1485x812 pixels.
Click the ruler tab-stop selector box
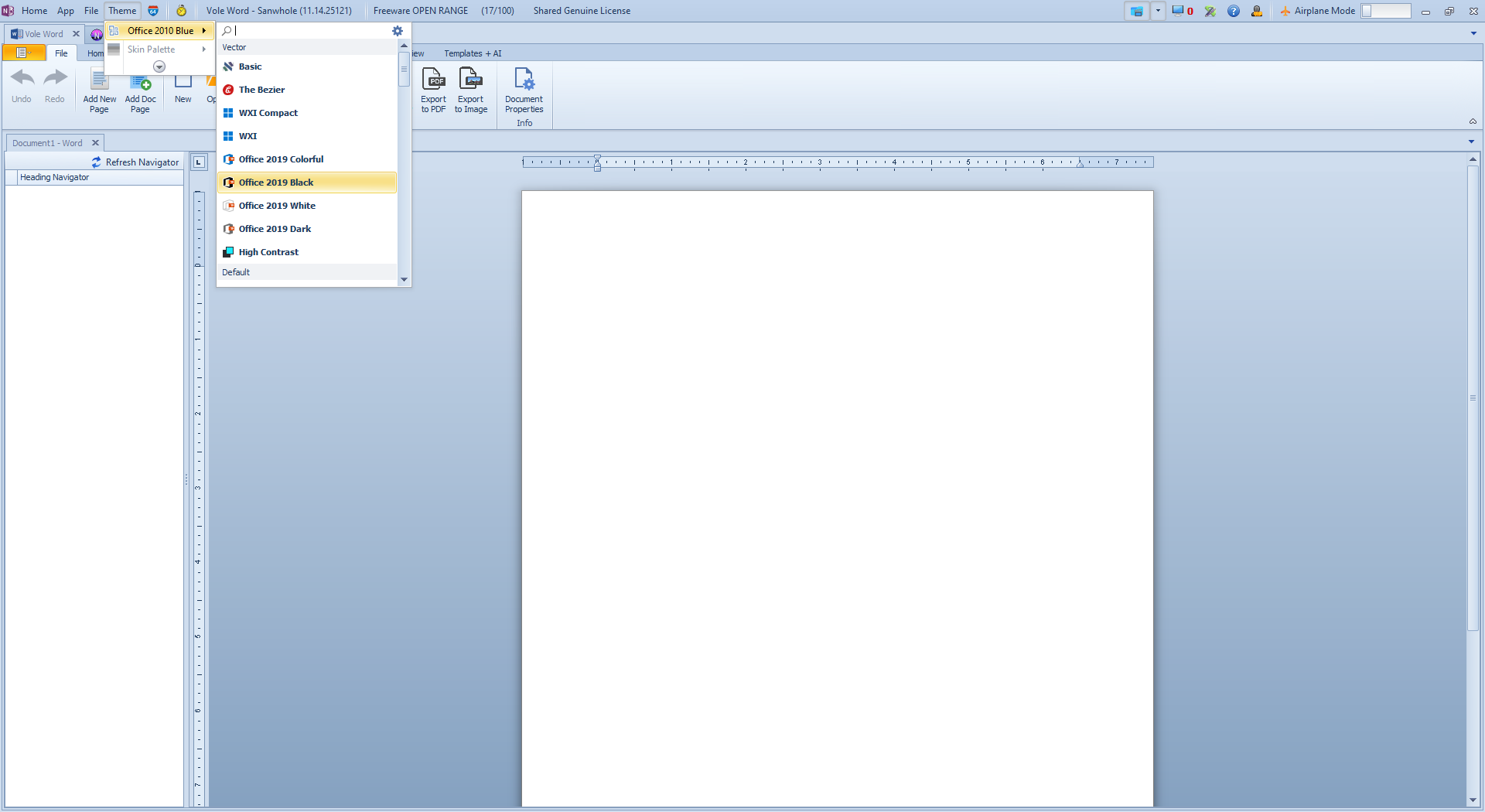tap(199, 162)
